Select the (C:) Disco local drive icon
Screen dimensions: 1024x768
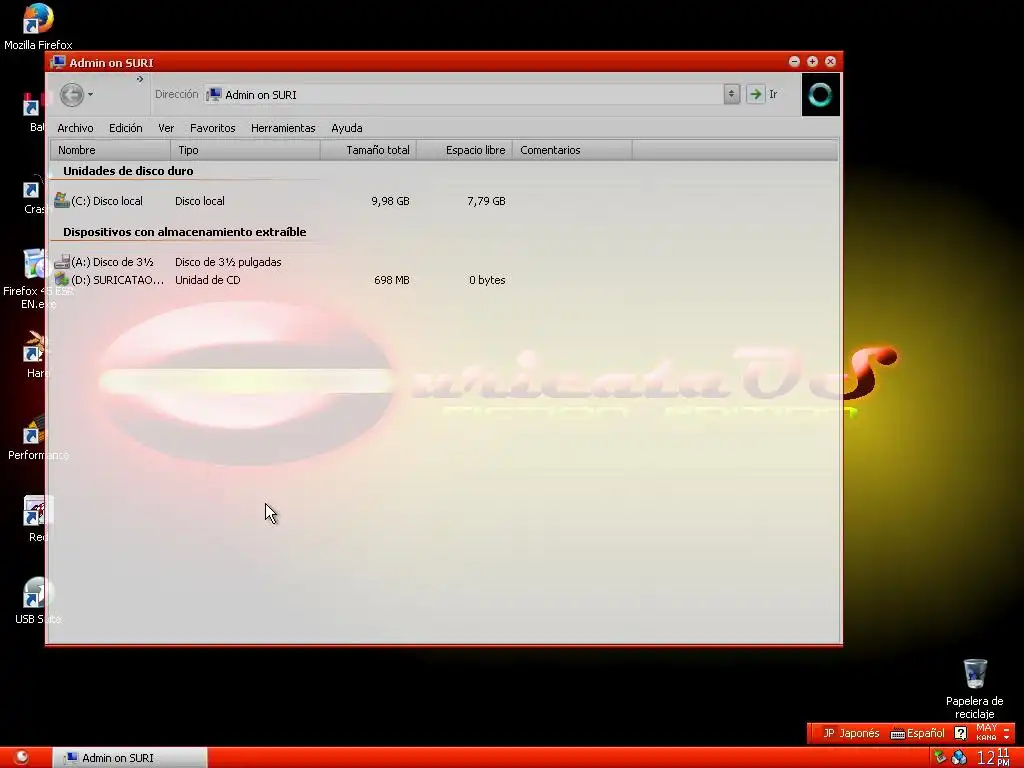point(61,200)
